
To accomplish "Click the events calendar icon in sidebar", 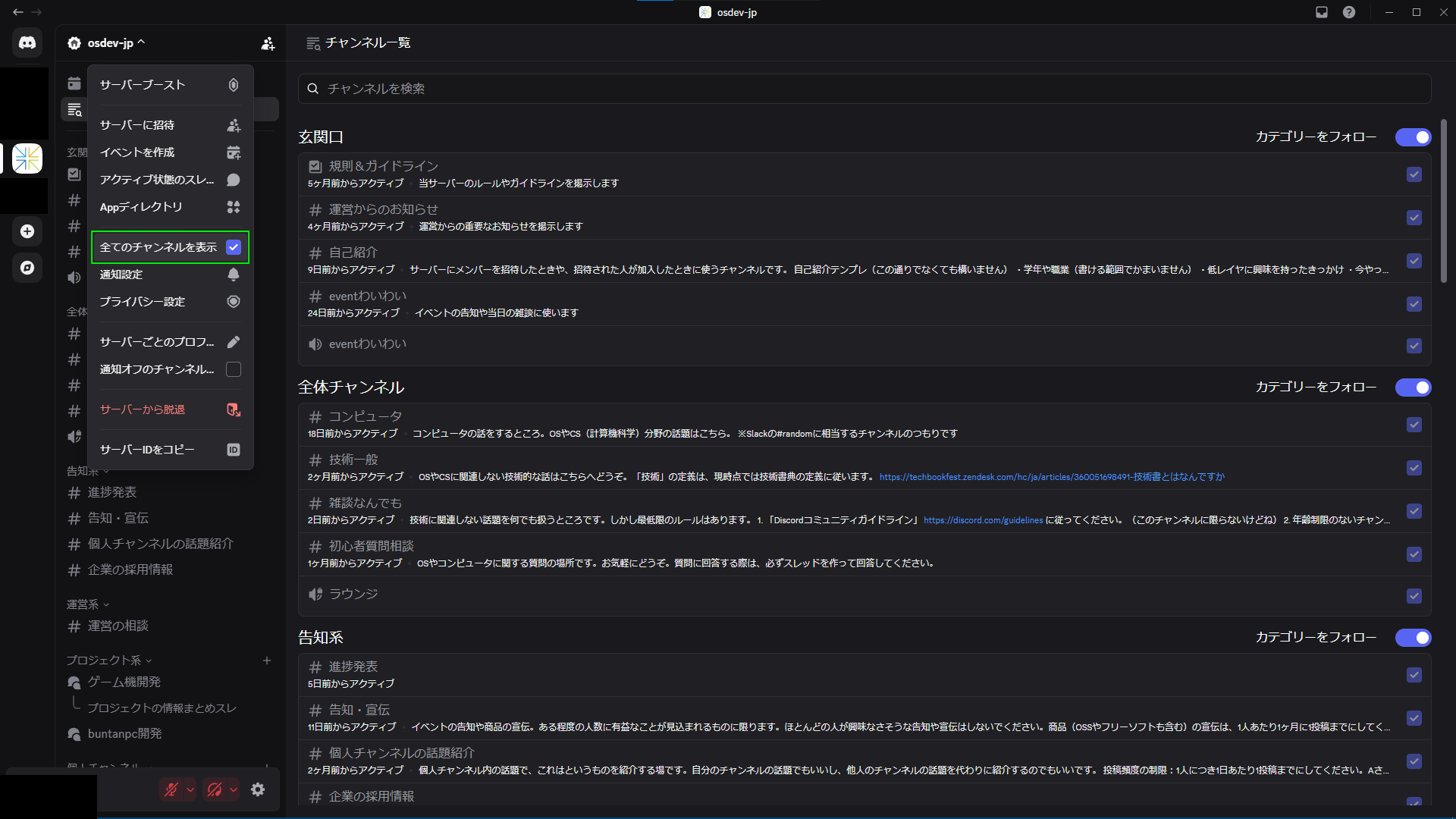I will tap(74, 83).
